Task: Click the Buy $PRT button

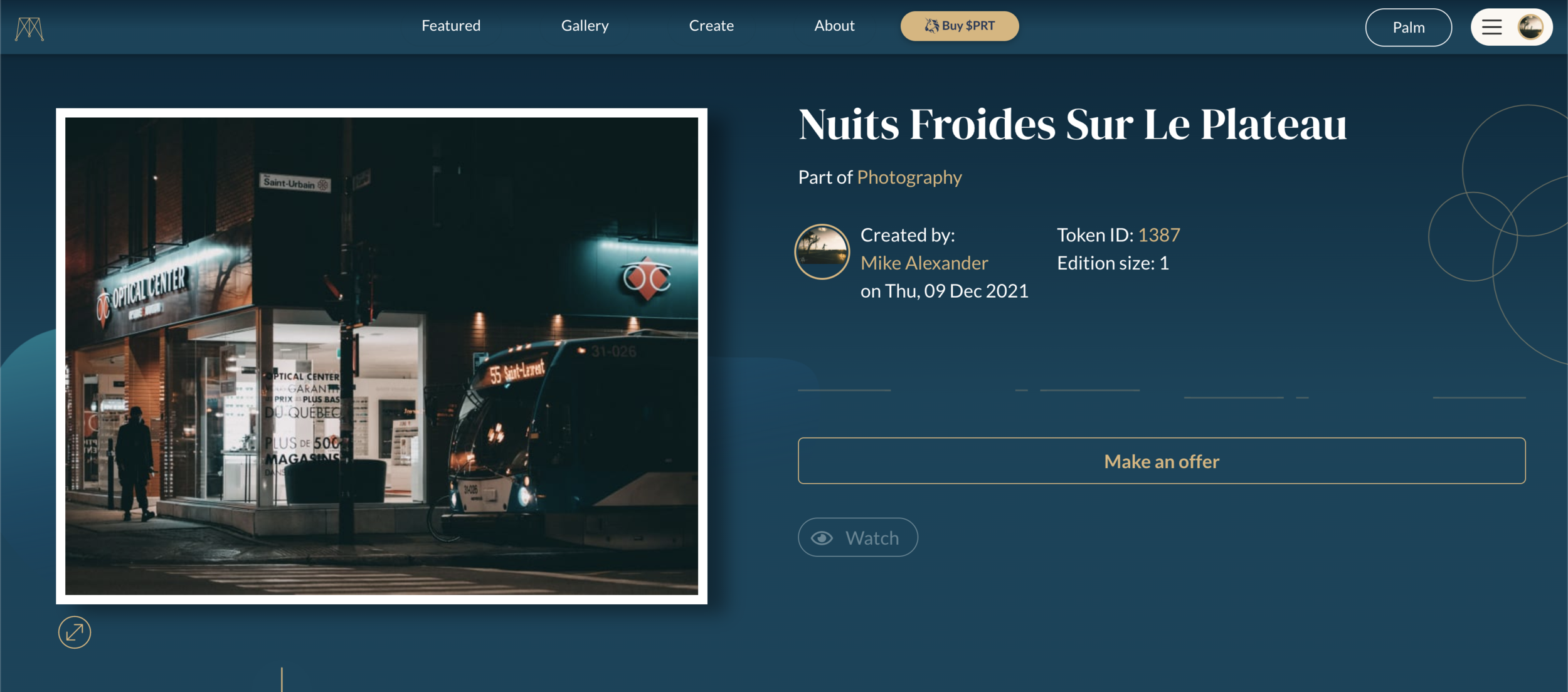Action: pos(960,26)
